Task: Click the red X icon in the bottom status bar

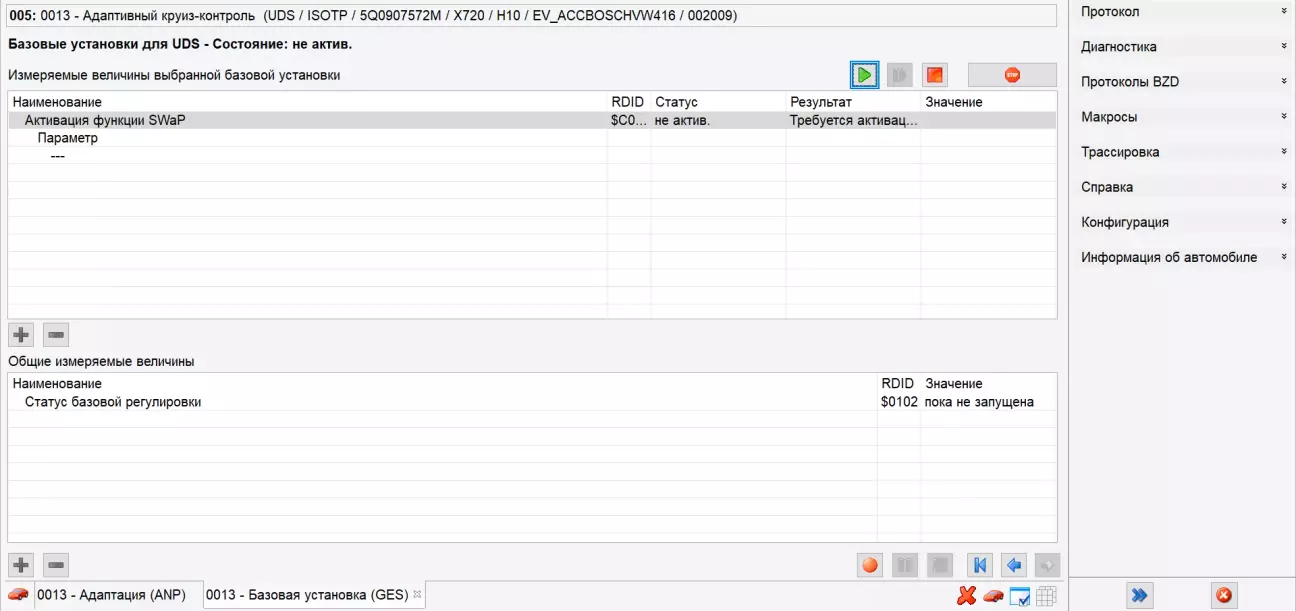Action: (x=966, y=596)
